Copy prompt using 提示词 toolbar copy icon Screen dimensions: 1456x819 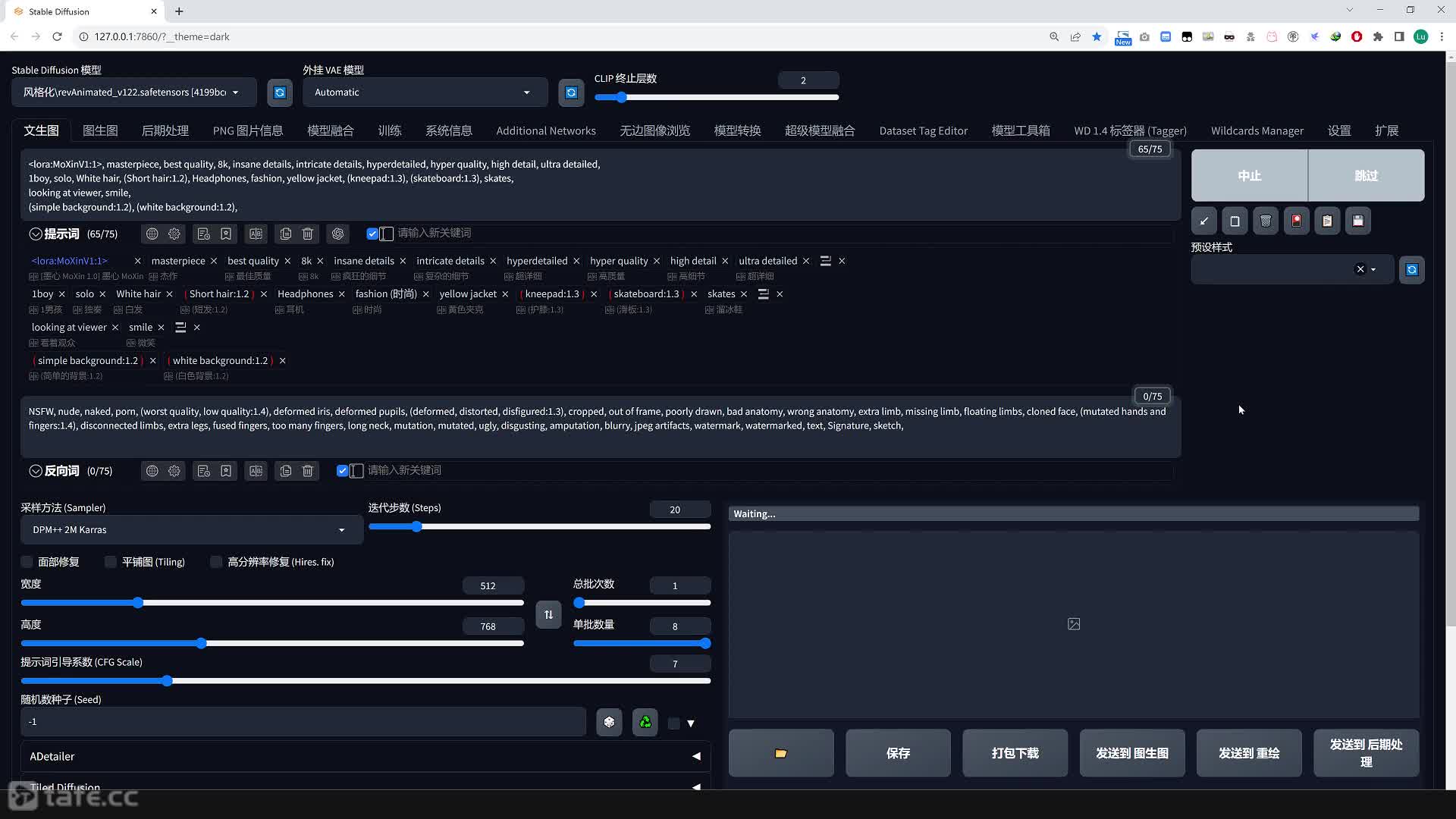tap(285, 234)
